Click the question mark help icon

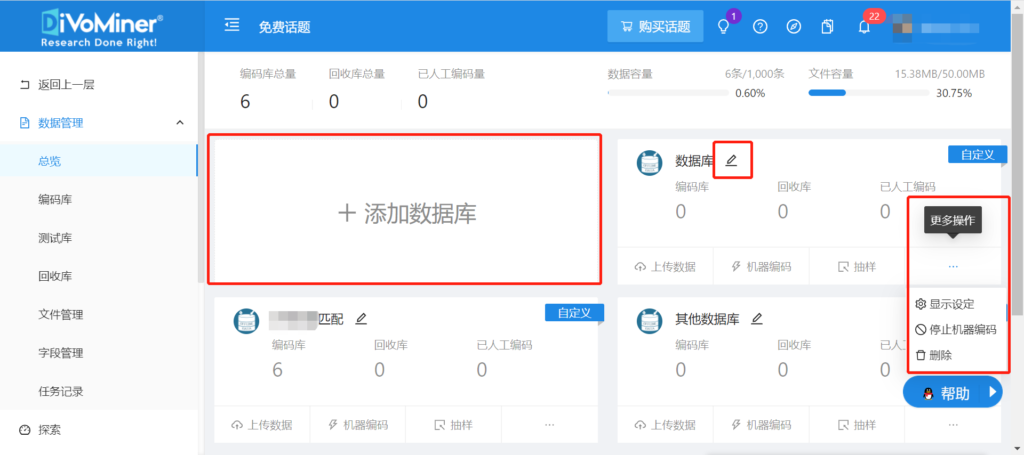760,27
